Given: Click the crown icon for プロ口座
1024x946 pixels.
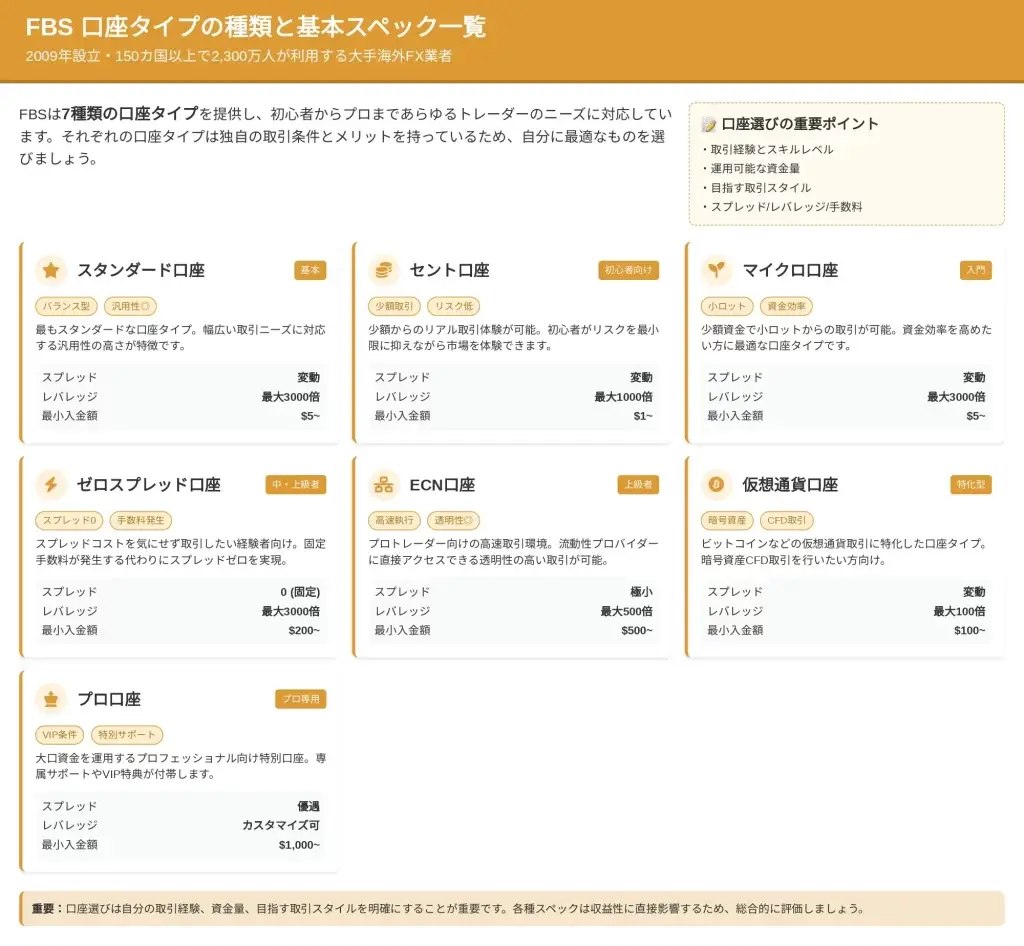Looking at the screenshot, I should pyautogui.click(x=51, y=699).
